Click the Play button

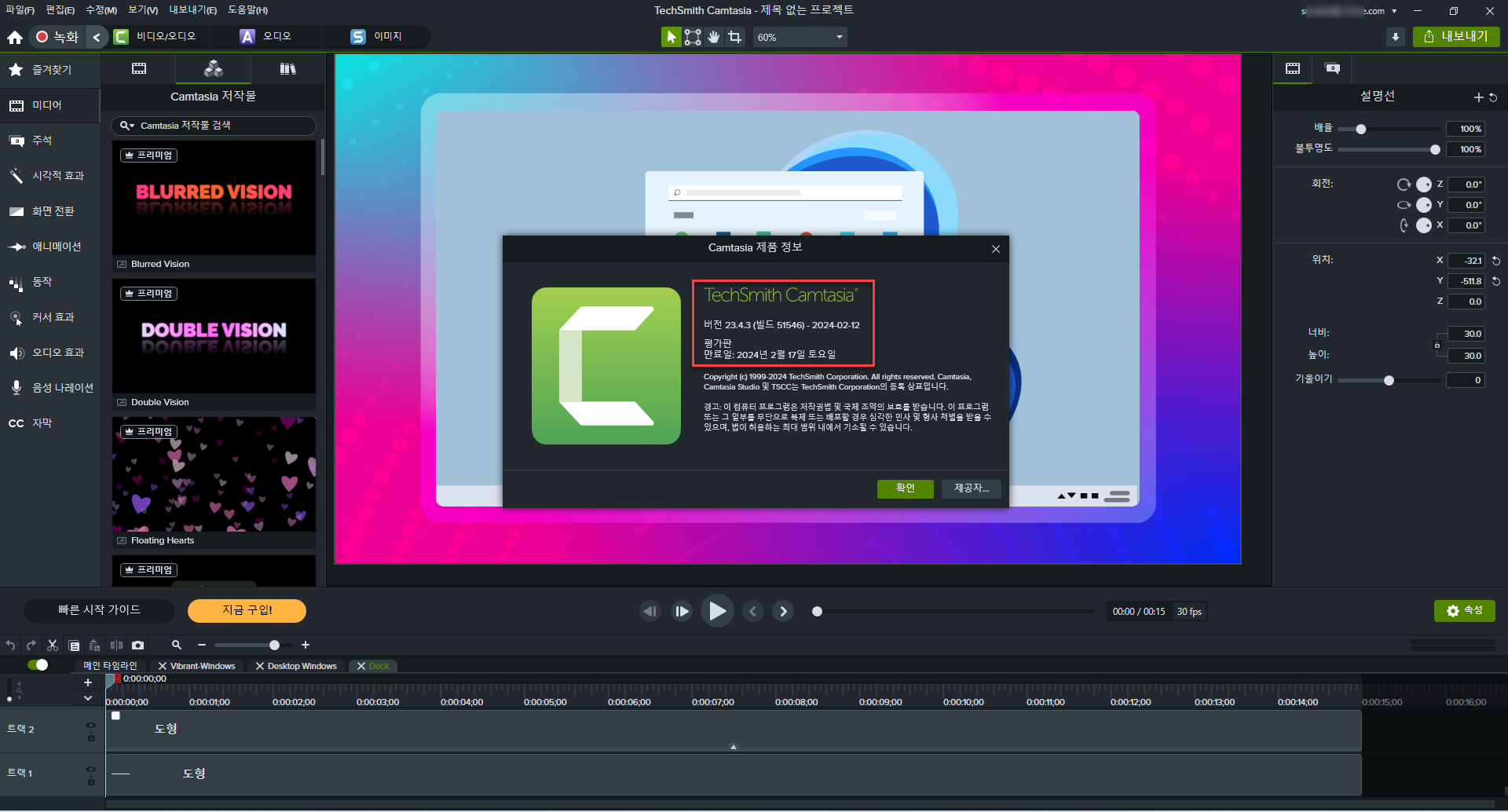click(717, 611)
